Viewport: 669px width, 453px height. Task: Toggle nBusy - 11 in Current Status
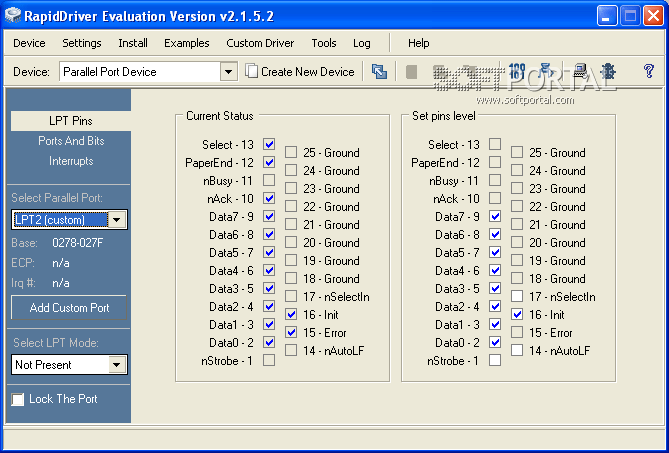point(269,180)
